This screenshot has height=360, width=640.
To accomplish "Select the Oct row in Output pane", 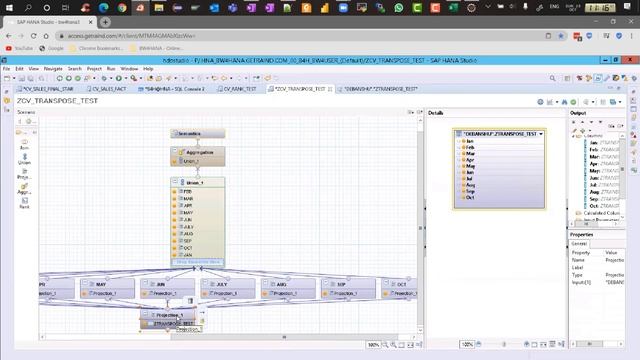I will tap(605, 206).
